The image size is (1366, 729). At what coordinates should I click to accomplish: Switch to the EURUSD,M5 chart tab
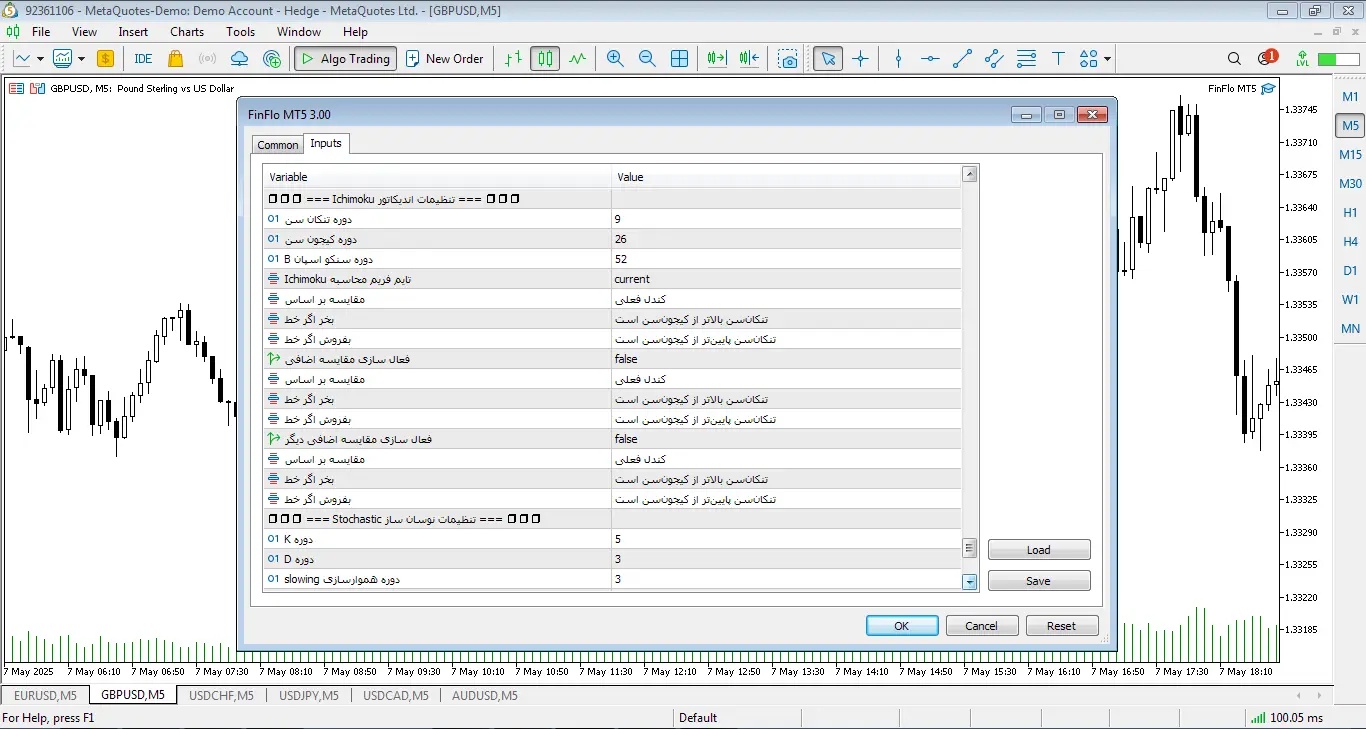45,695
